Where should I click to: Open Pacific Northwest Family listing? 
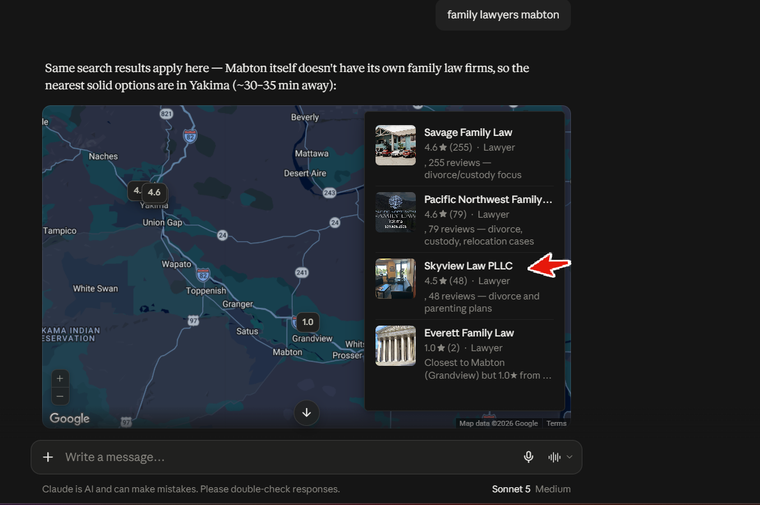coord(464,220)
